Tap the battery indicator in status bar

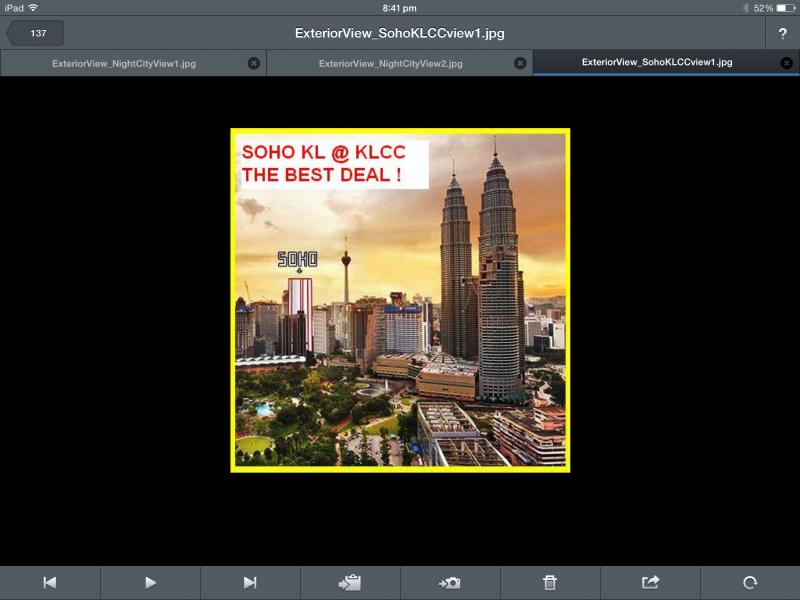(785, 8)
